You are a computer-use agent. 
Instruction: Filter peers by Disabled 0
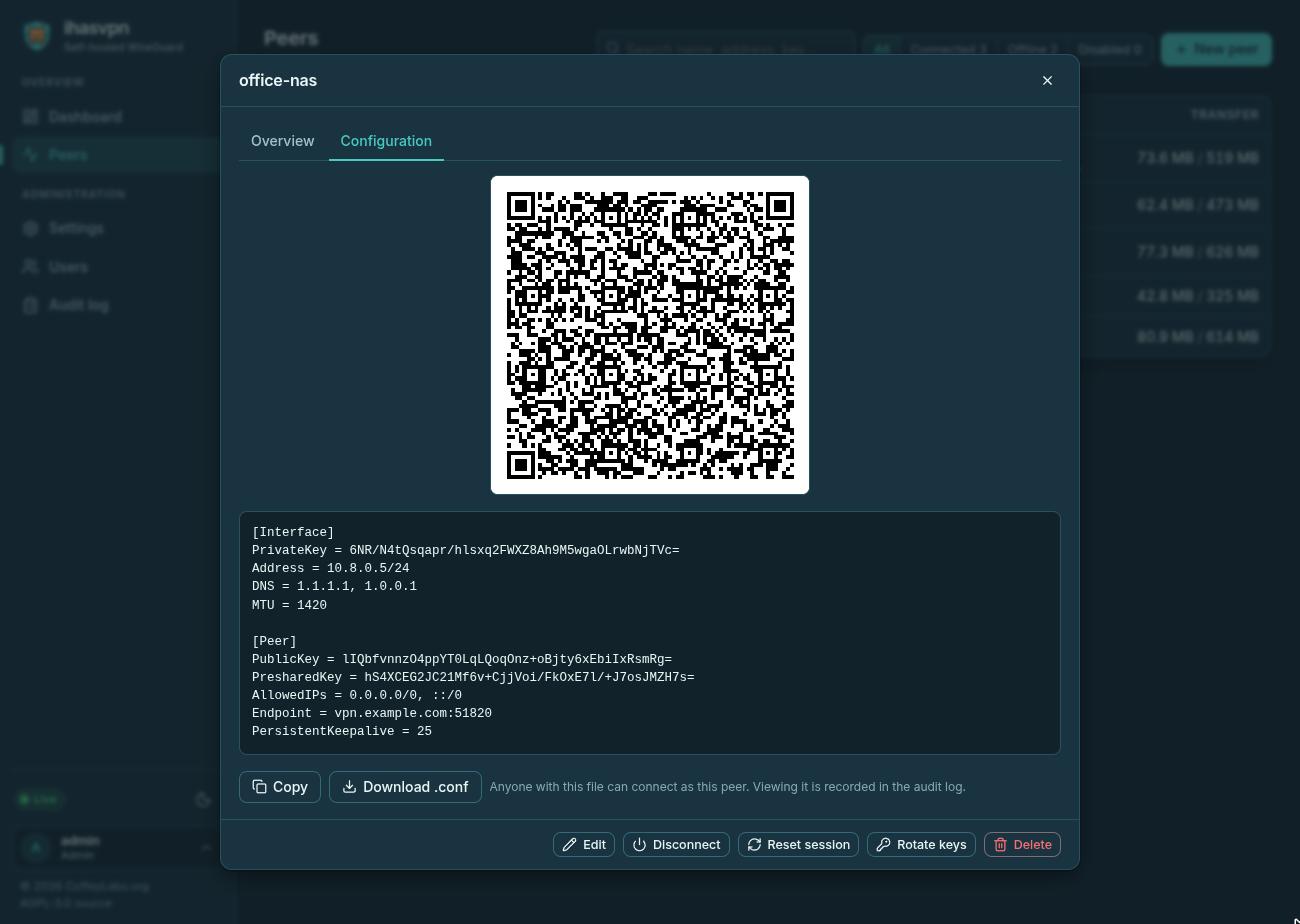(1109, 49)
